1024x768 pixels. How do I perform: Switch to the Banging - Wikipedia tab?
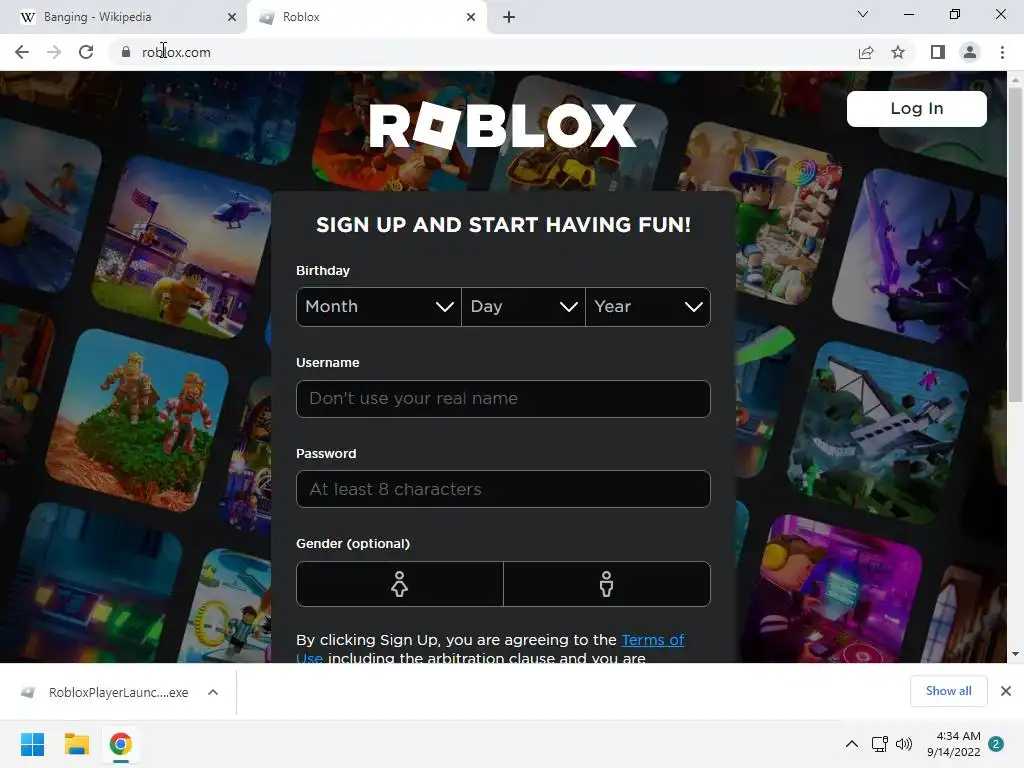(124, 17)
